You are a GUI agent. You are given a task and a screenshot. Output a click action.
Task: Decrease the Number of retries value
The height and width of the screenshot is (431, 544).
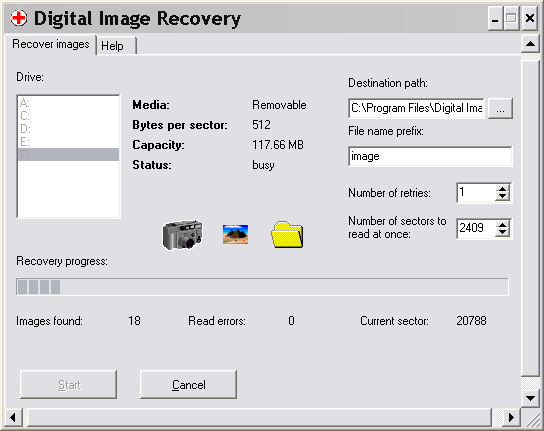pyautogui.click(x=502, y=196)
